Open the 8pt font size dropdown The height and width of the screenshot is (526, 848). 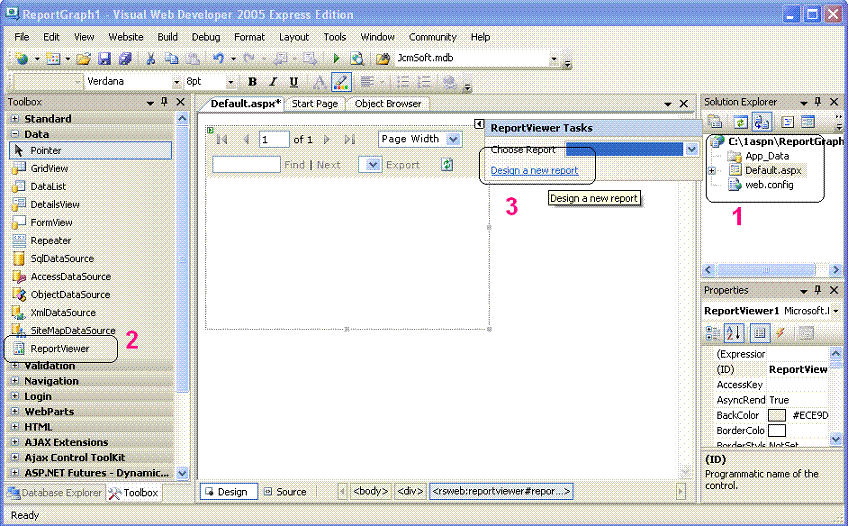click(x=230, y=82)
